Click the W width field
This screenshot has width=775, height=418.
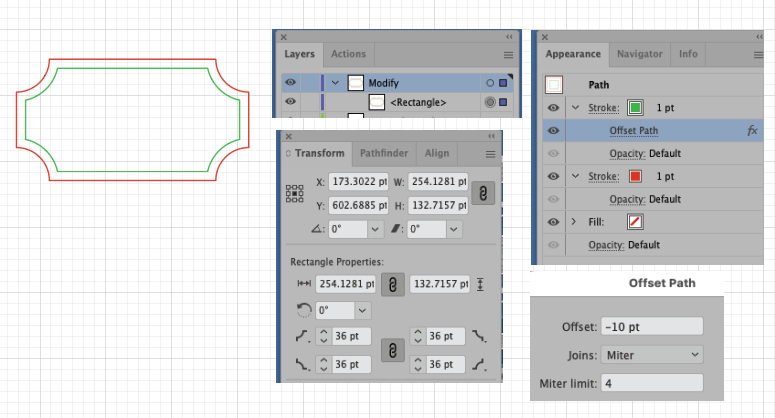pyautogui.click(x=438, y=182)
